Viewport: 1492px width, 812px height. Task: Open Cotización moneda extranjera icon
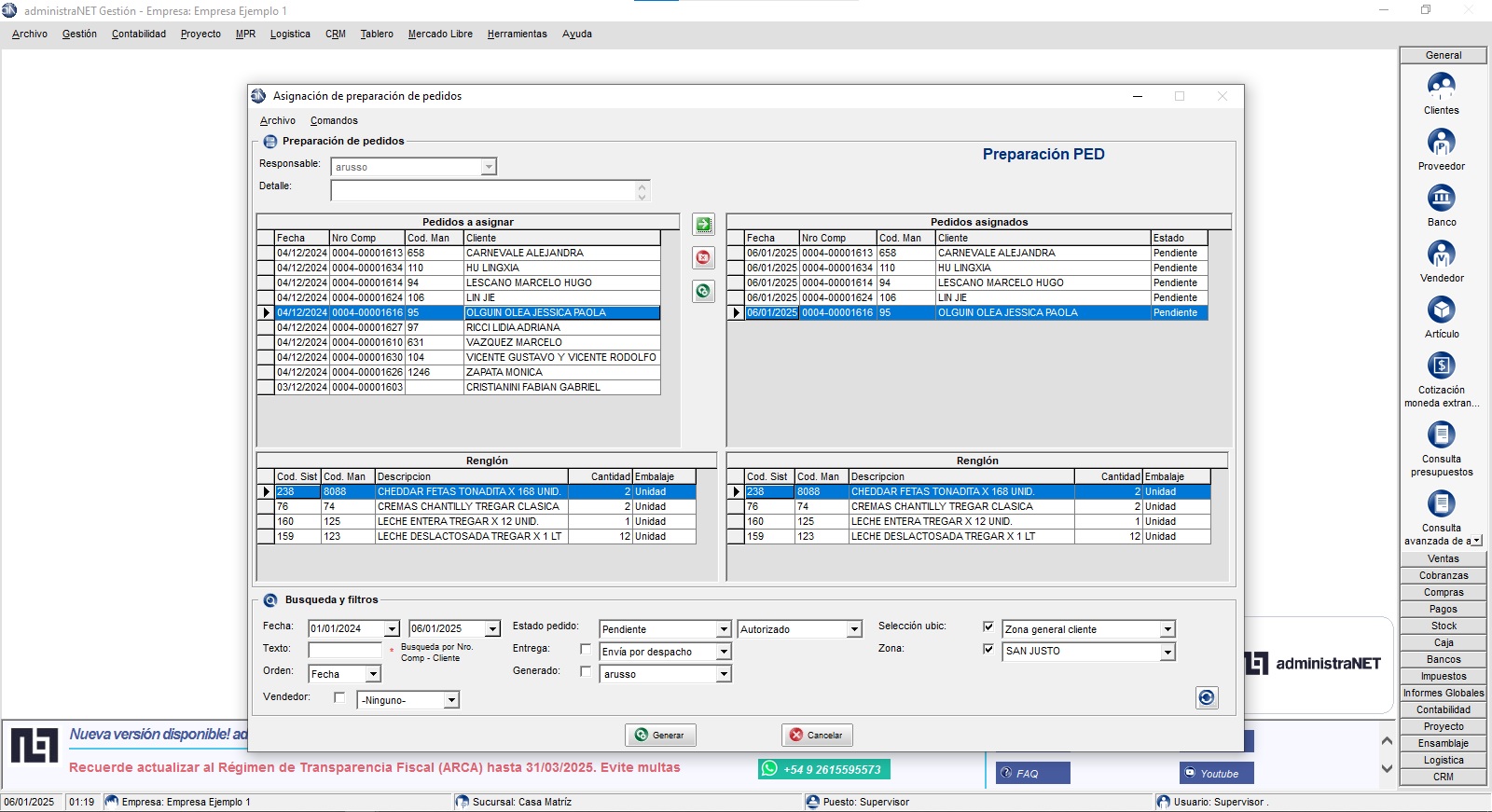pyautogui.click(x=1441, y=365)
